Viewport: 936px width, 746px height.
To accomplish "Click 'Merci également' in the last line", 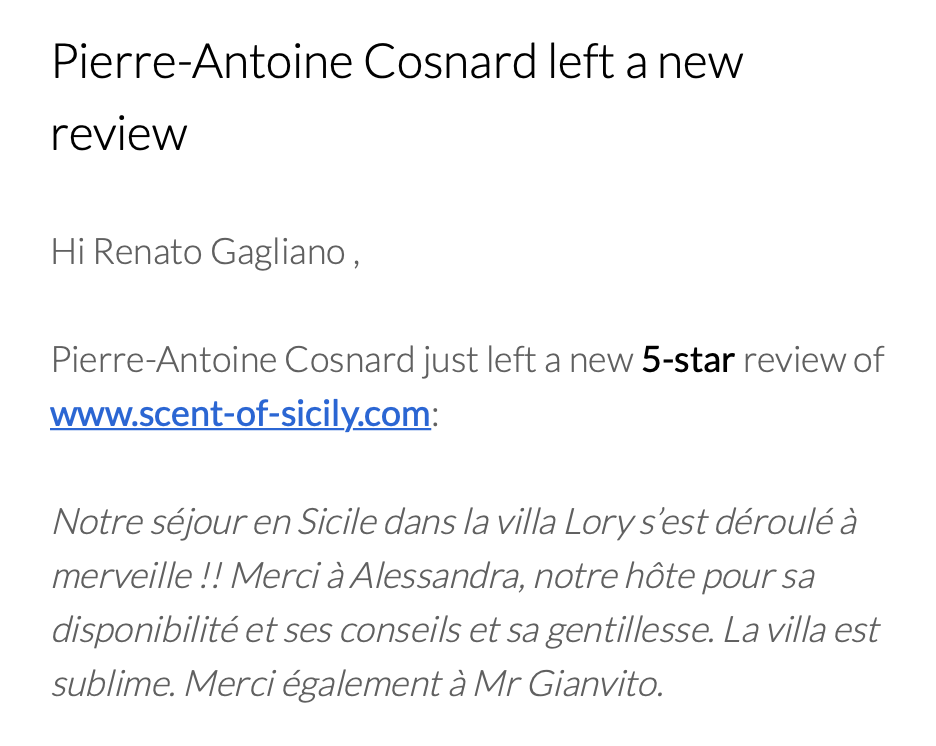I will pyautogui.click(x=315, y=684).
